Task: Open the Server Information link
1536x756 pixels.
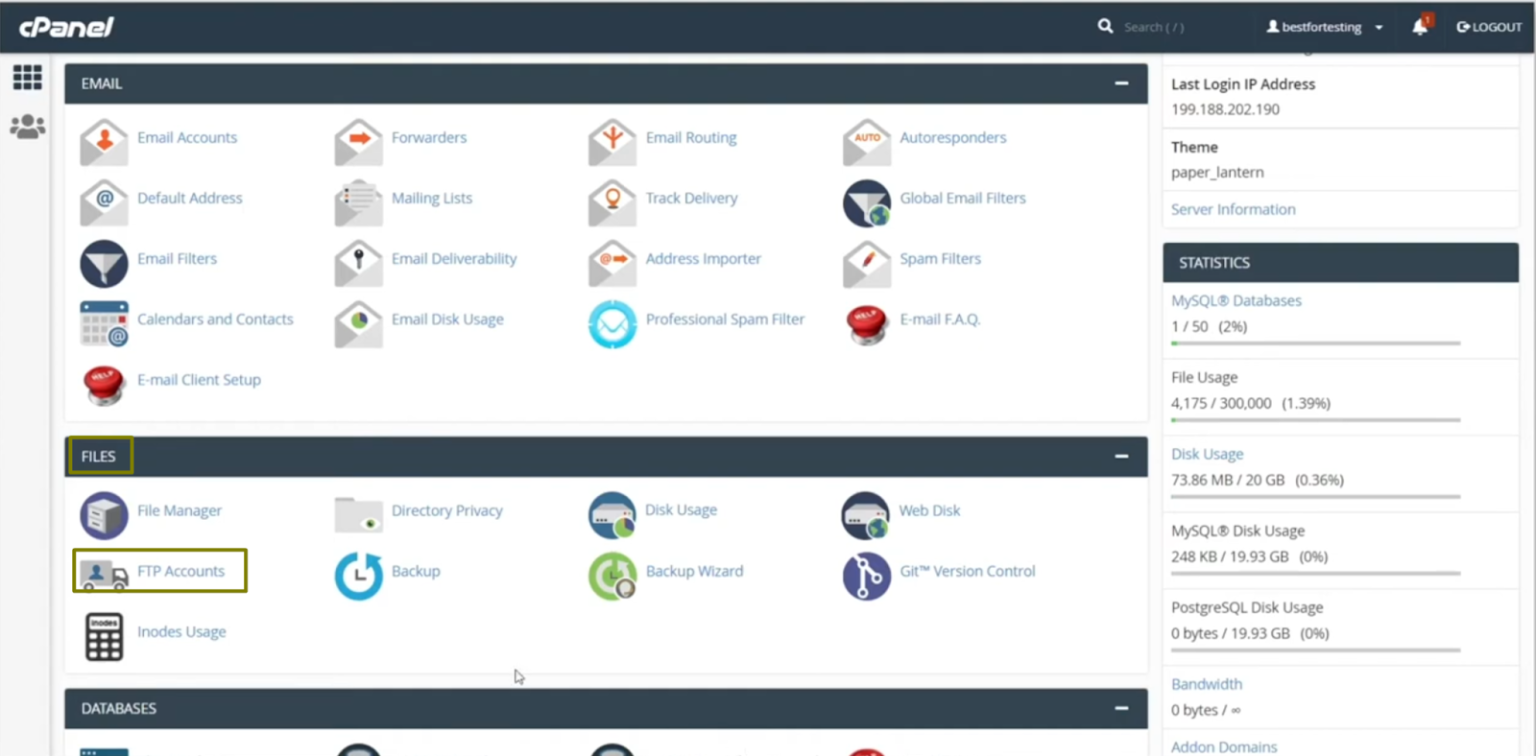Action: (x=1233, y=209)
